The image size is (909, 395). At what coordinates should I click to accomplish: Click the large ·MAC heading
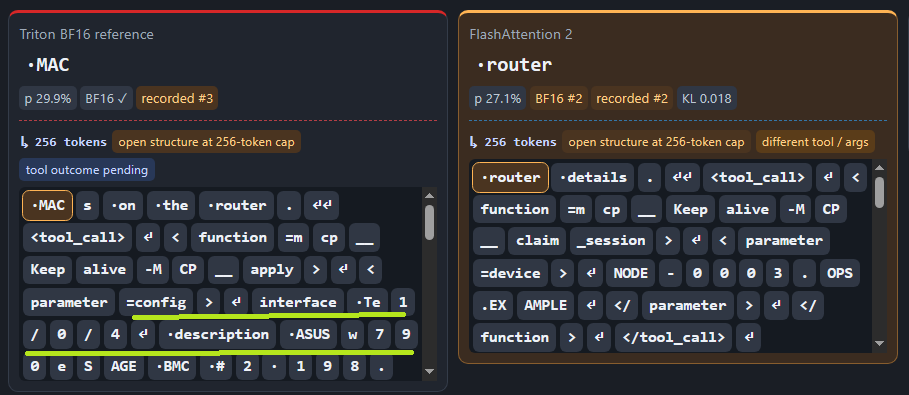tap(49, 65)
